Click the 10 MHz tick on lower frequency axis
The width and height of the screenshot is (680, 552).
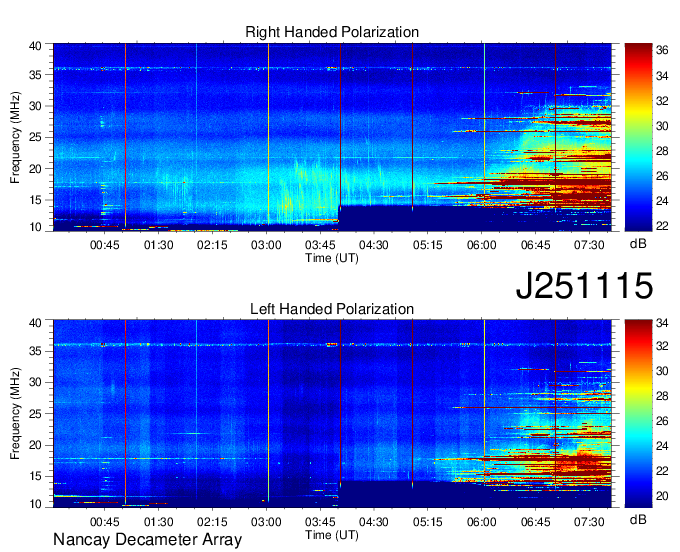[36, 505]
